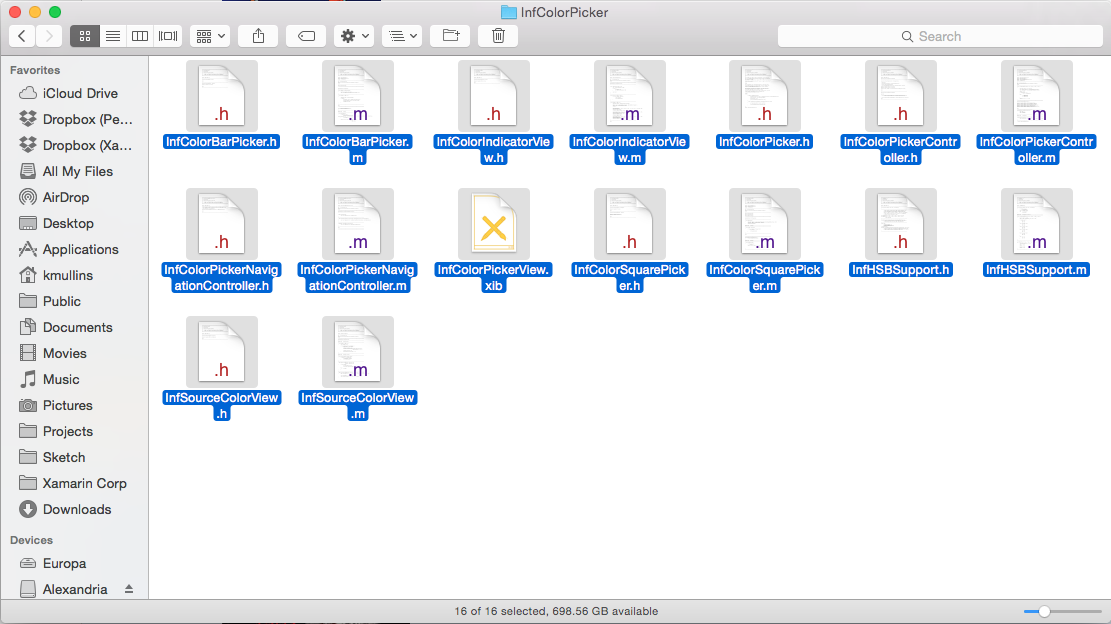Select the icon view toggle
The height and width of the screenshot is (624, 1111).
coord(85,36)
